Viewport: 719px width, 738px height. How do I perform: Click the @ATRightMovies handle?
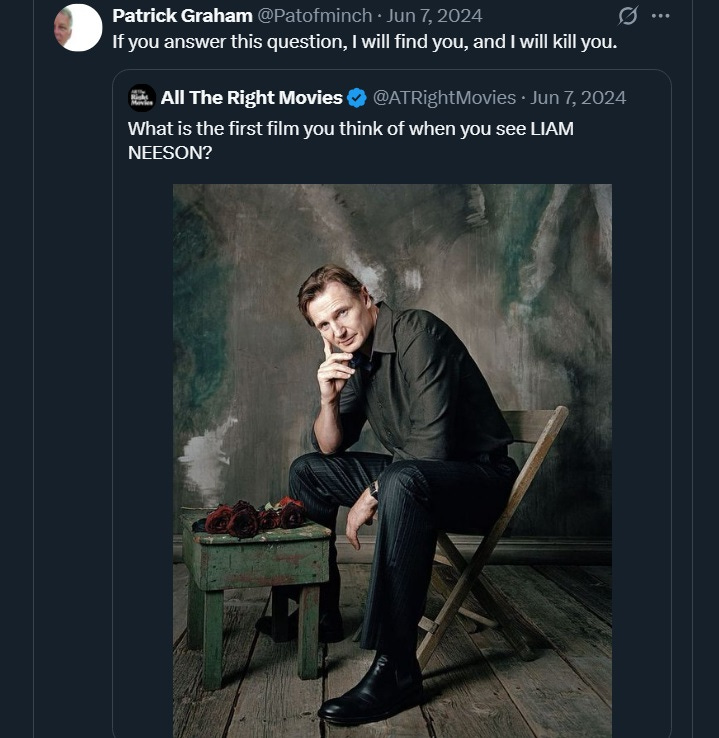444,97
